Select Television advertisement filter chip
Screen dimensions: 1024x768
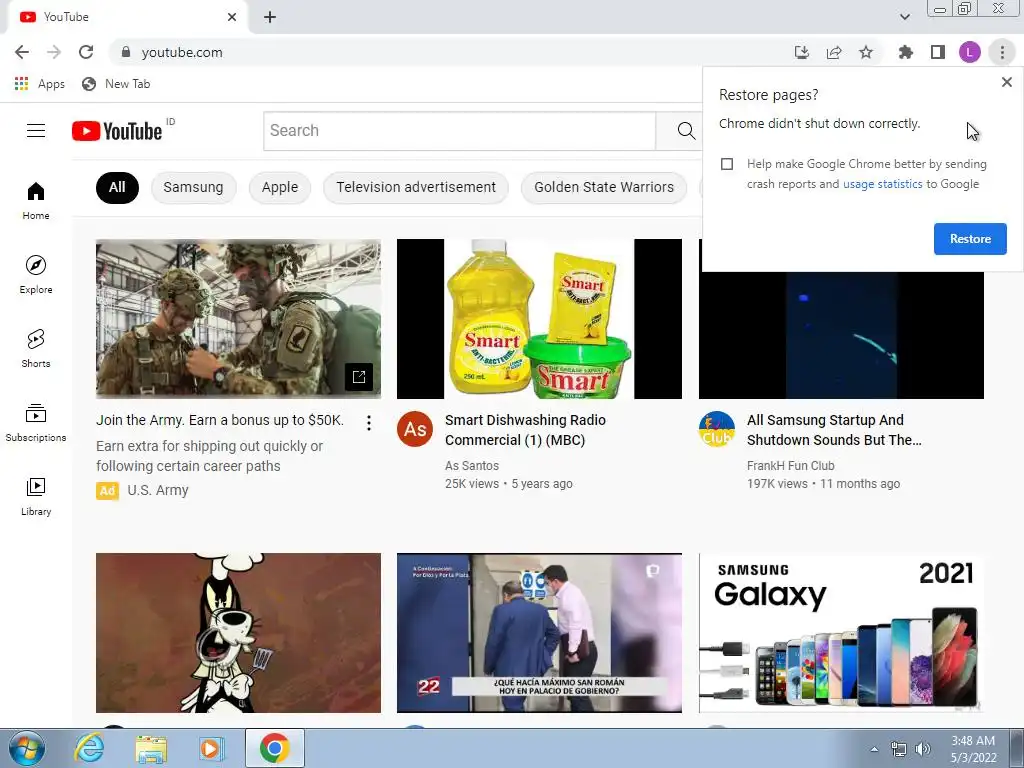(416, 187)
